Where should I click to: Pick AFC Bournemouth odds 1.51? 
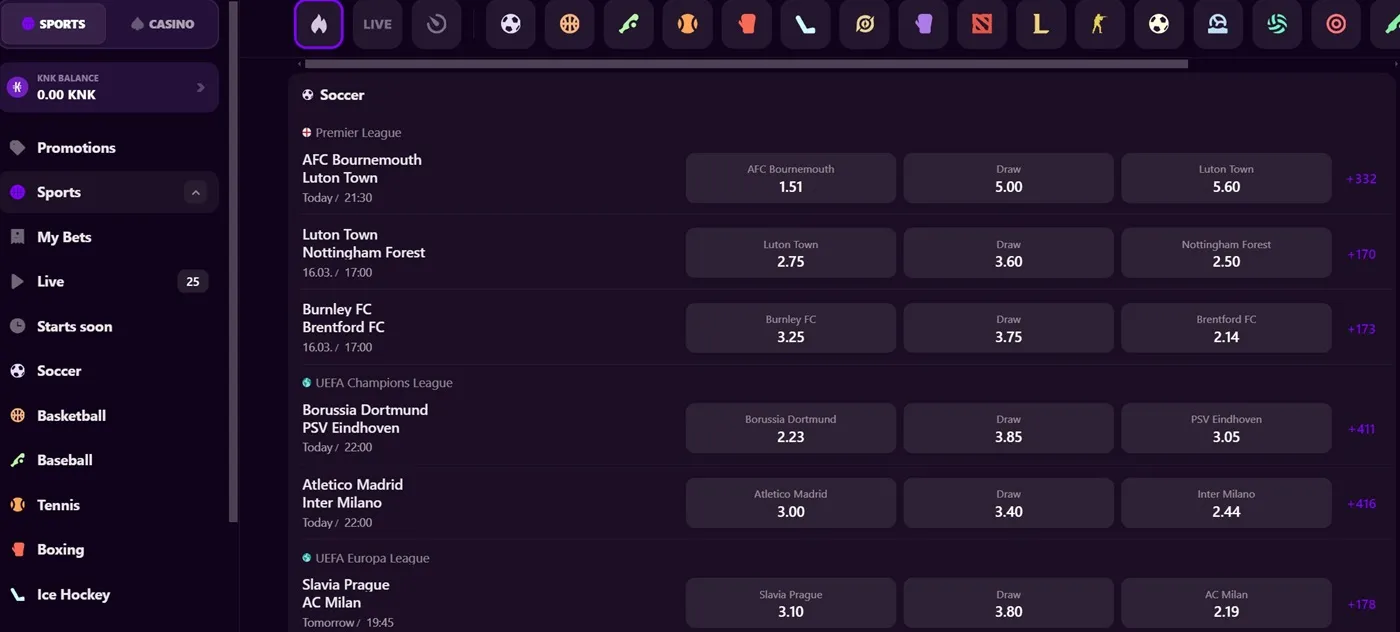[x=790, y=178]
